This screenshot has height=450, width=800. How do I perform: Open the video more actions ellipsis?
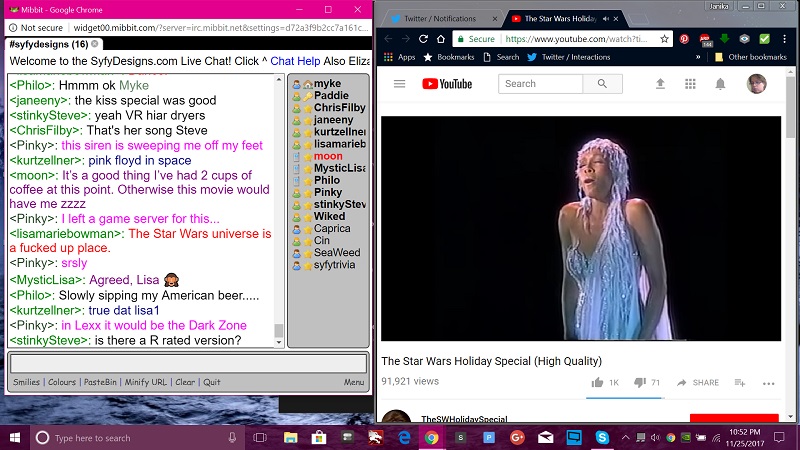[768, 383]
